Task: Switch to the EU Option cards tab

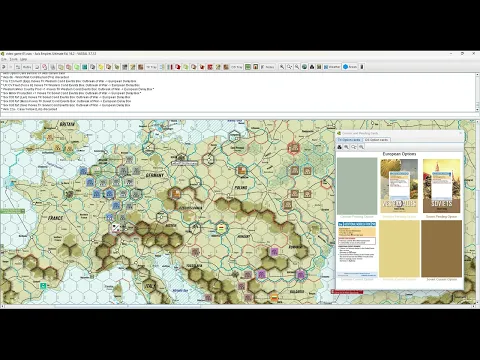Action: click(349, 140)
